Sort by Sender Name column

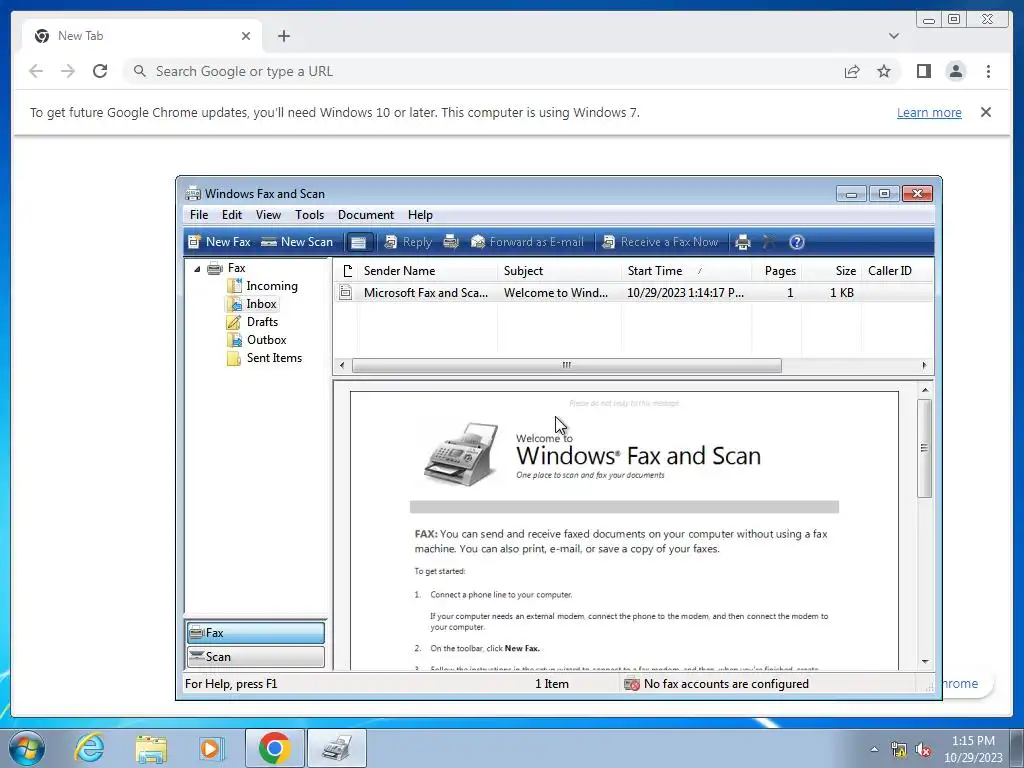click(x=427, y=270)
